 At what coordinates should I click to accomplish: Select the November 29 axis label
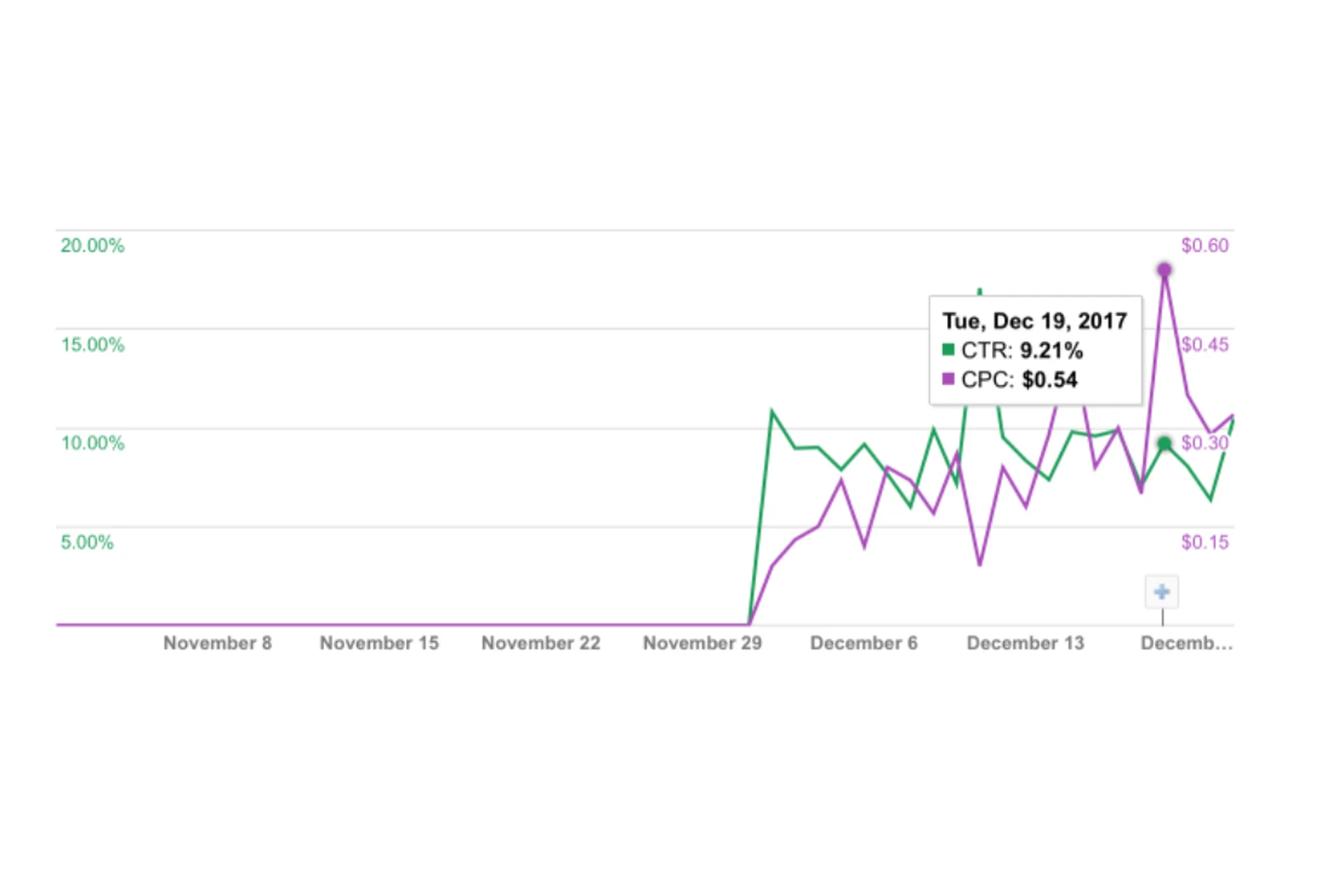702,643
